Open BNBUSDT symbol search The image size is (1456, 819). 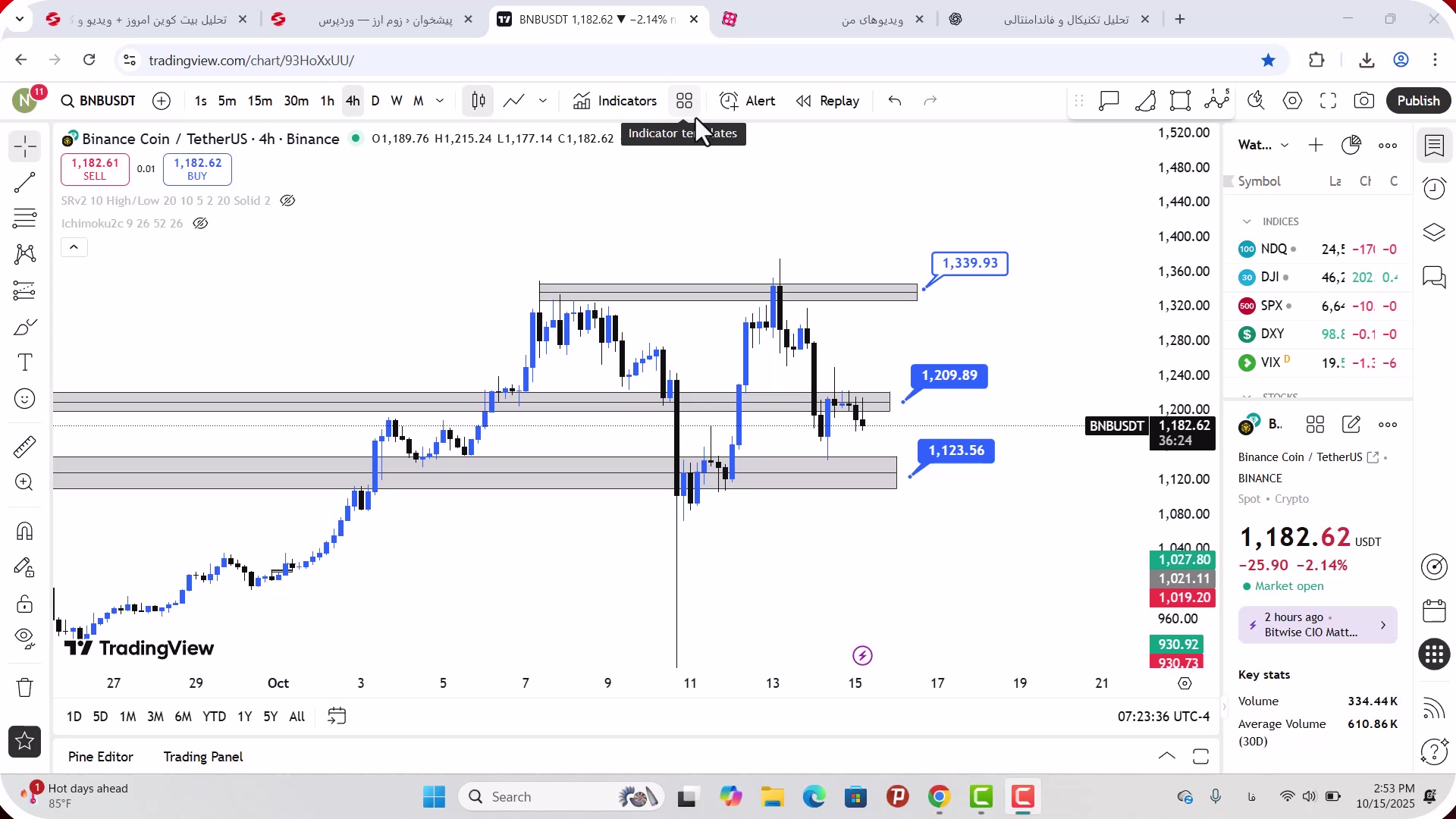pos(99,101)
